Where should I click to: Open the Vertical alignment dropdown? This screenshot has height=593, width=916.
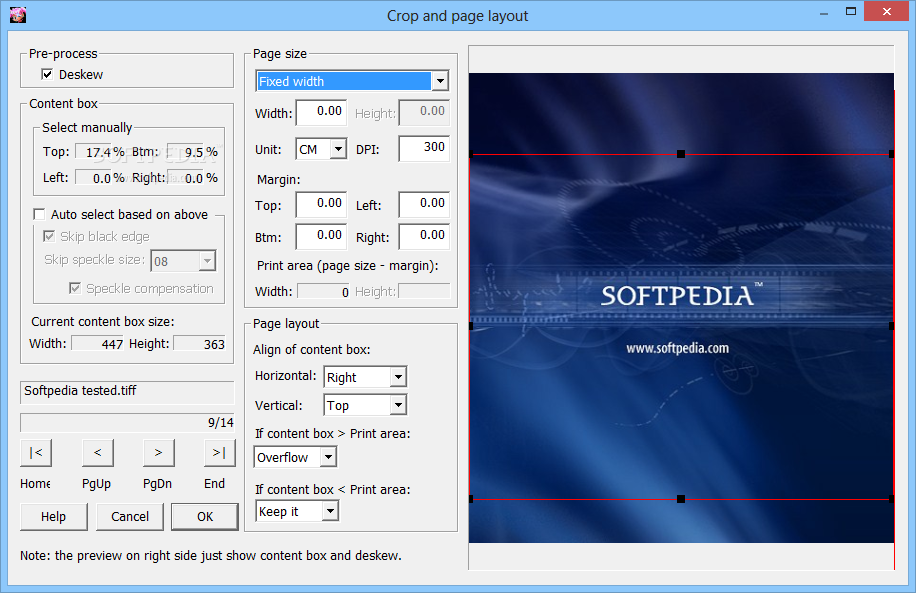point(398,404)
